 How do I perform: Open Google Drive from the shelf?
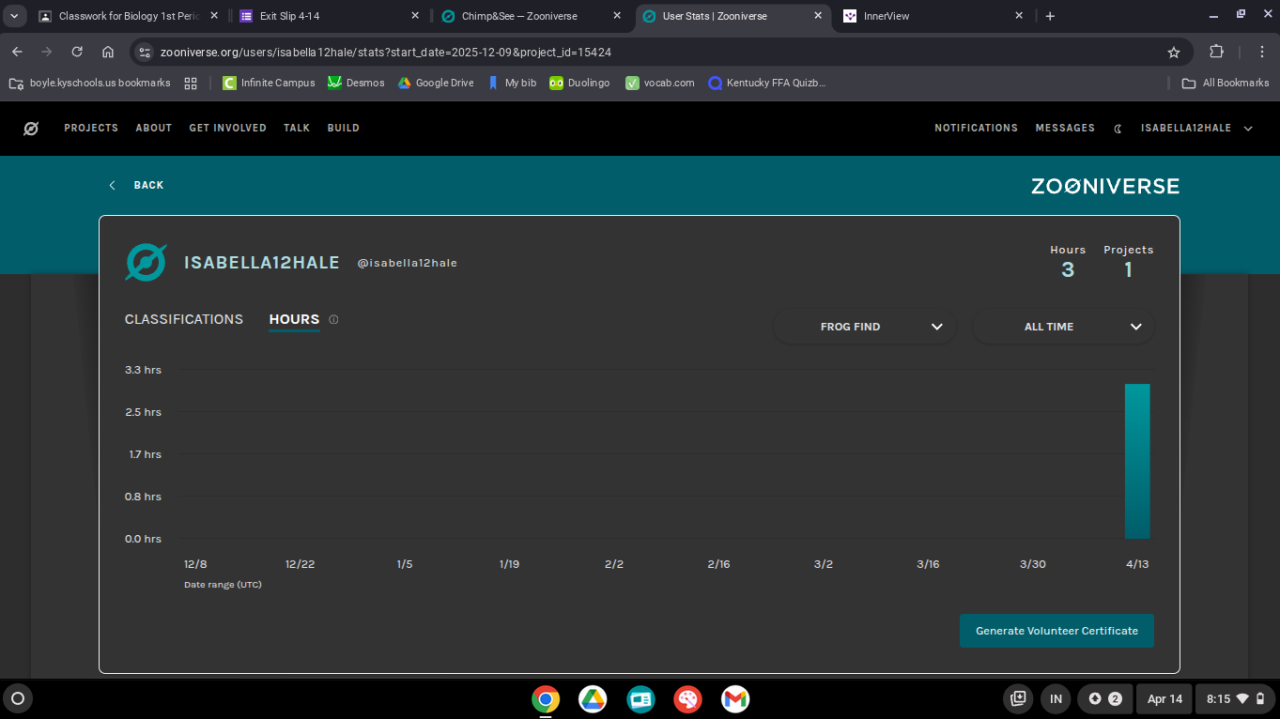tap(593, 699)
